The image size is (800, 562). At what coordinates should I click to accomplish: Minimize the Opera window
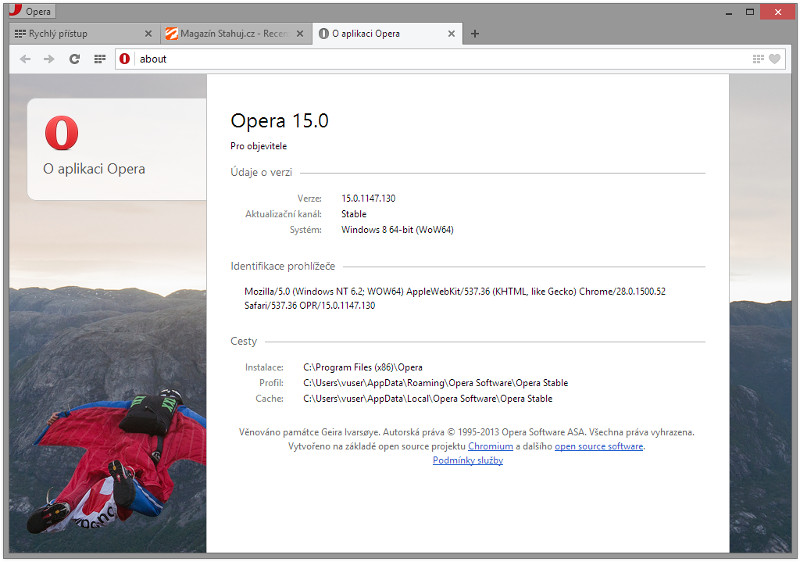(x=729, y=12)
